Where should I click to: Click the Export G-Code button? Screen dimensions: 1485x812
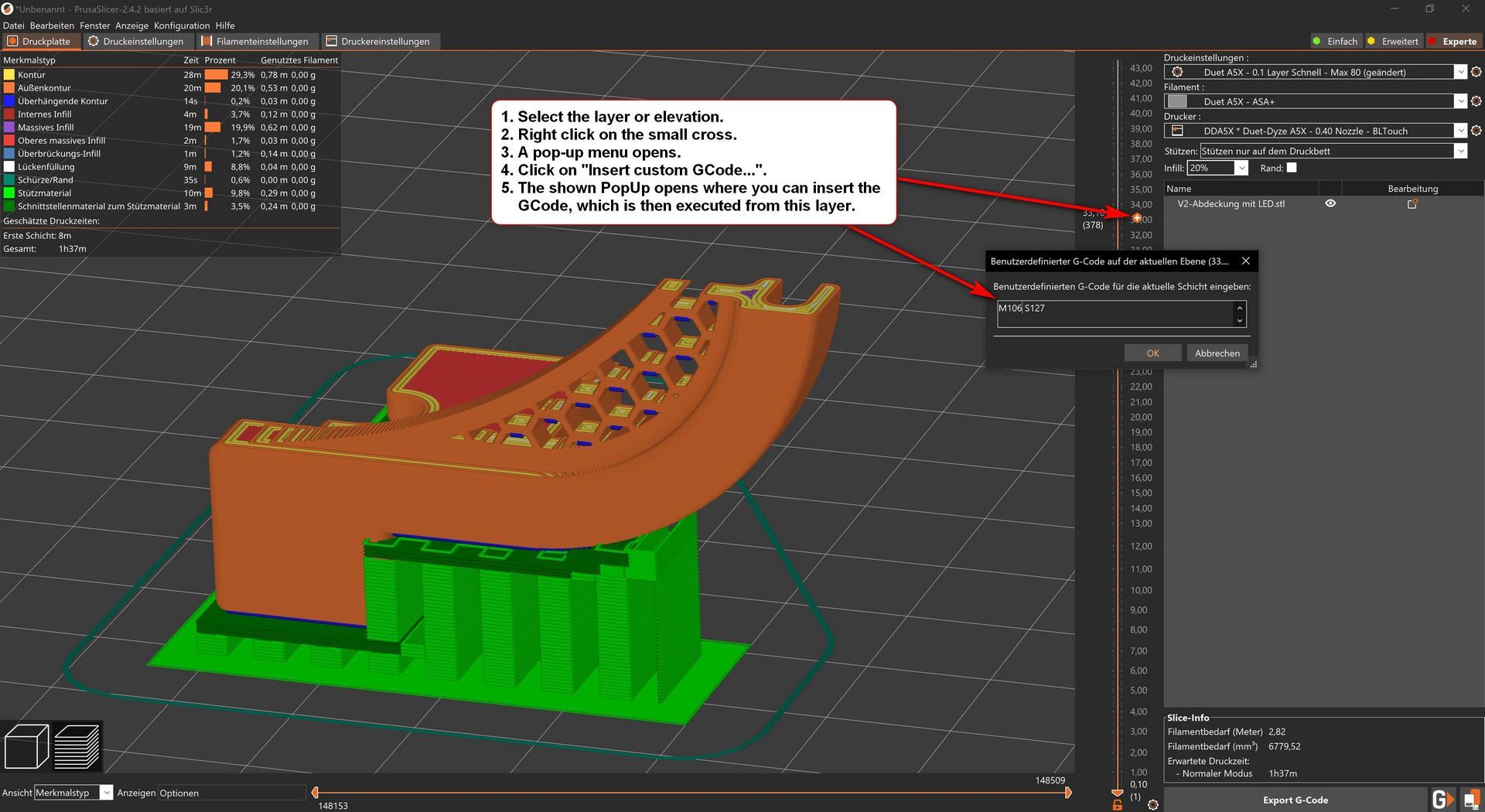point(1295,800)
